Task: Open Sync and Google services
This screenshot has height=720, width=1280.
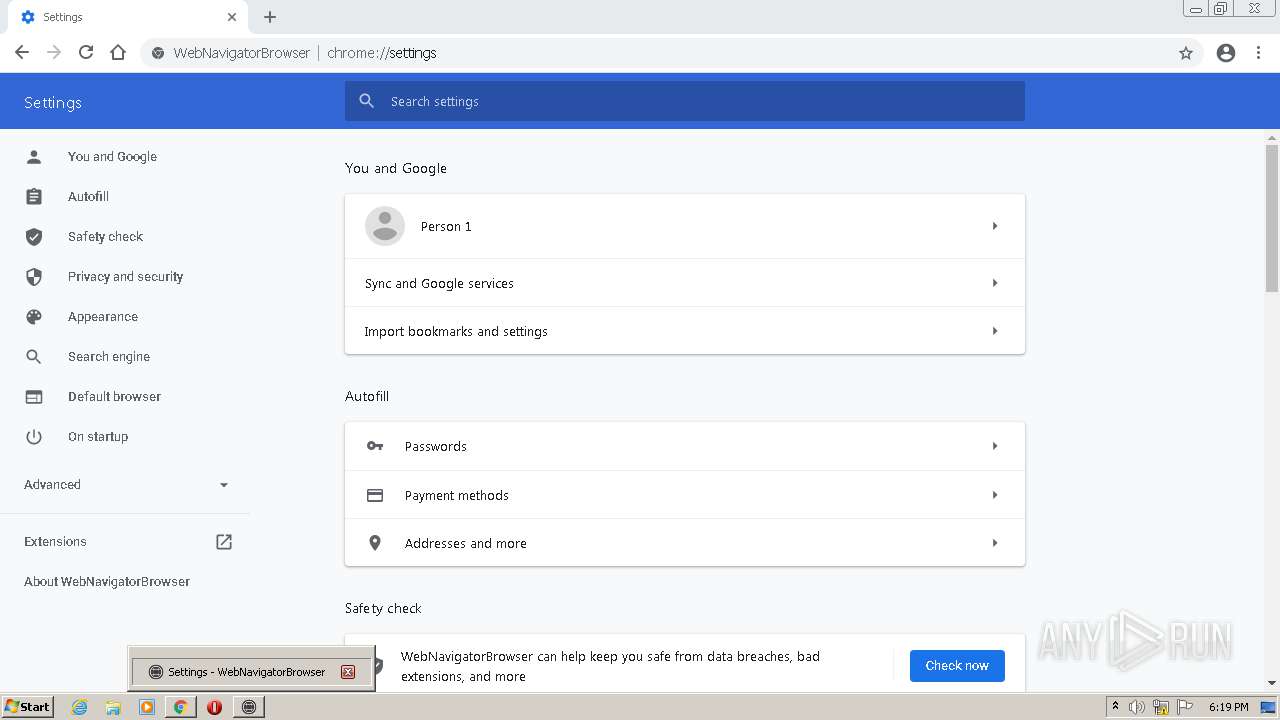Action: point(685,283)
